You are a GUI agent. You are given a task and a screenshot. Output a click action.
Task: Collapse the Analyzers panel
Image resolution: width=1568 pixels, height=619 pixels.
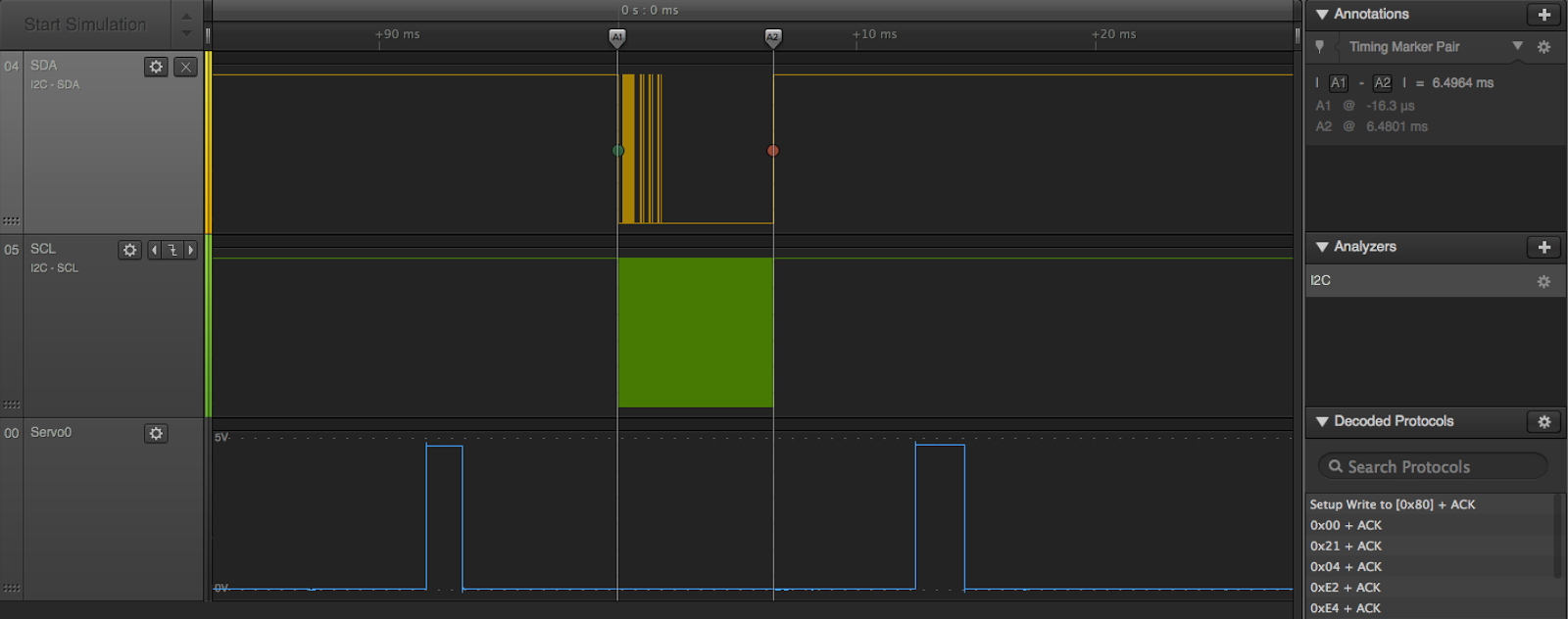click(1322, 247)
